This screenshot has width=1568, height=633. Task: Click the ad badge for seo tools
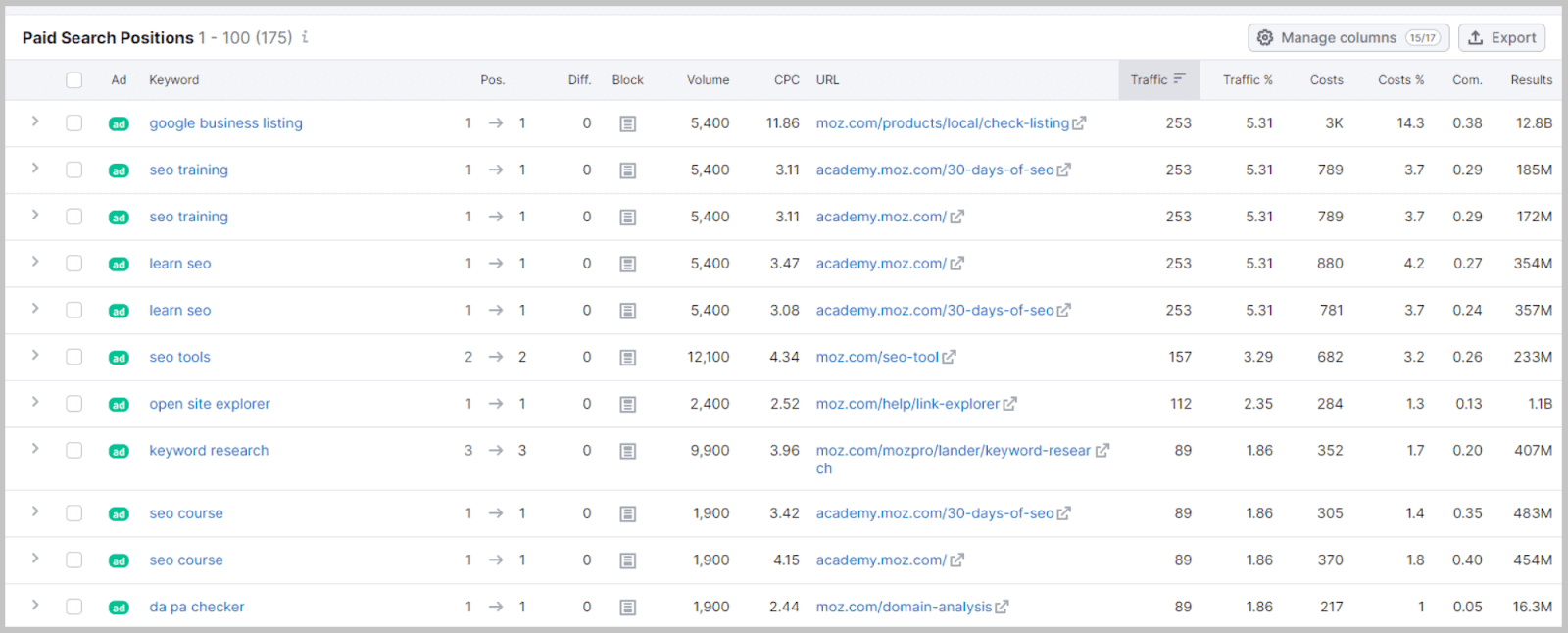pyautogui.click(x=119, y=358)
